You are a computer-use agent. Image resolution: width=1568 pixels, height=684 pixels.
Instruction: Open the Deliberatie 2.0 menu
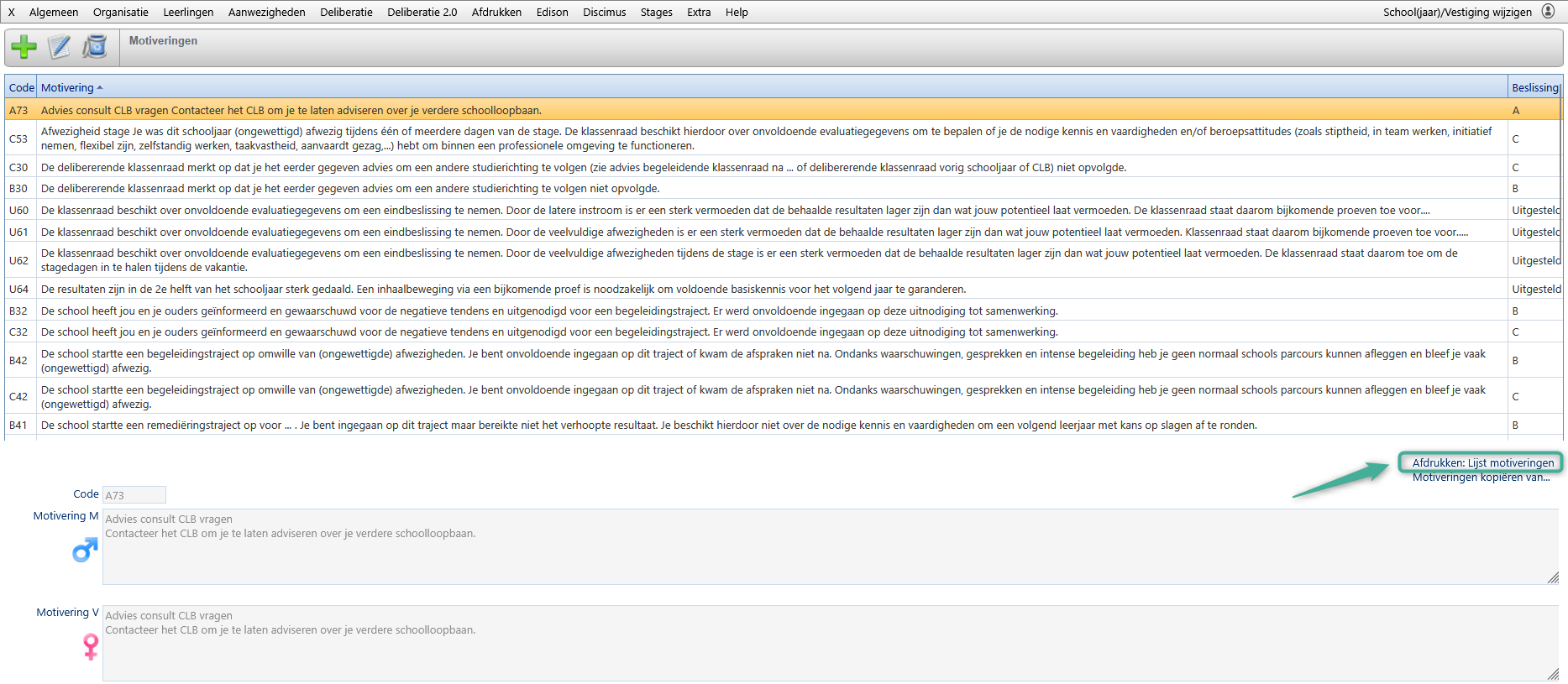pyautogui.click(x=422, y=13)
